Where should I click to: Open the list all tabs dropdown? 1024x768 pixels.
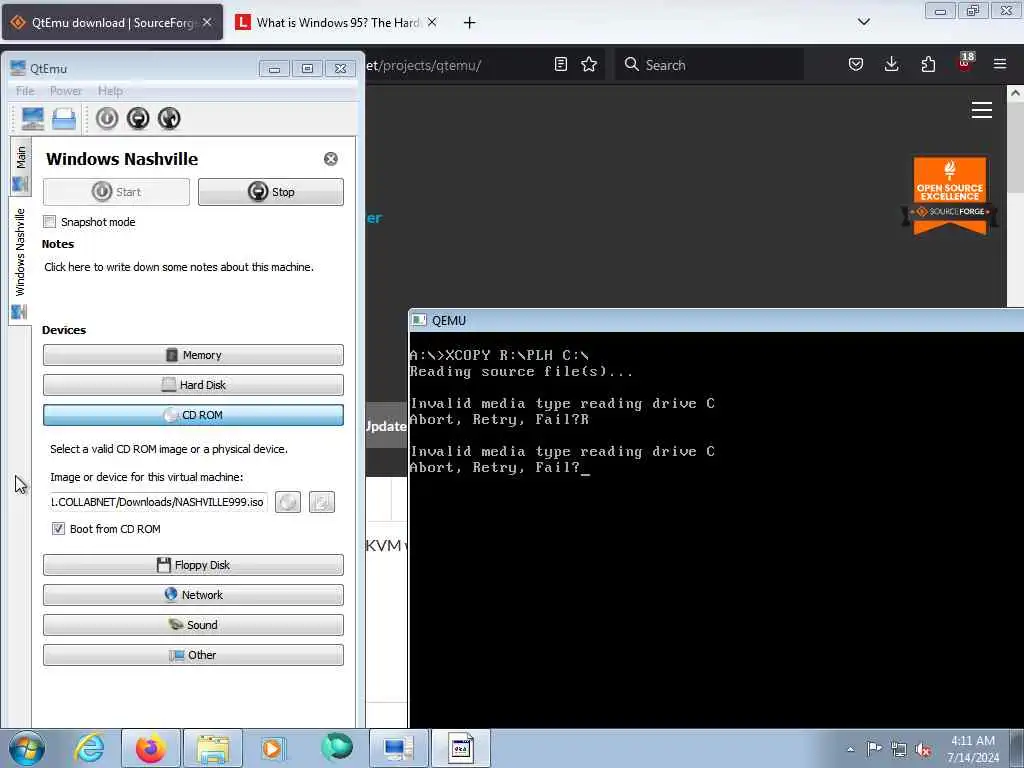(863, 22)
